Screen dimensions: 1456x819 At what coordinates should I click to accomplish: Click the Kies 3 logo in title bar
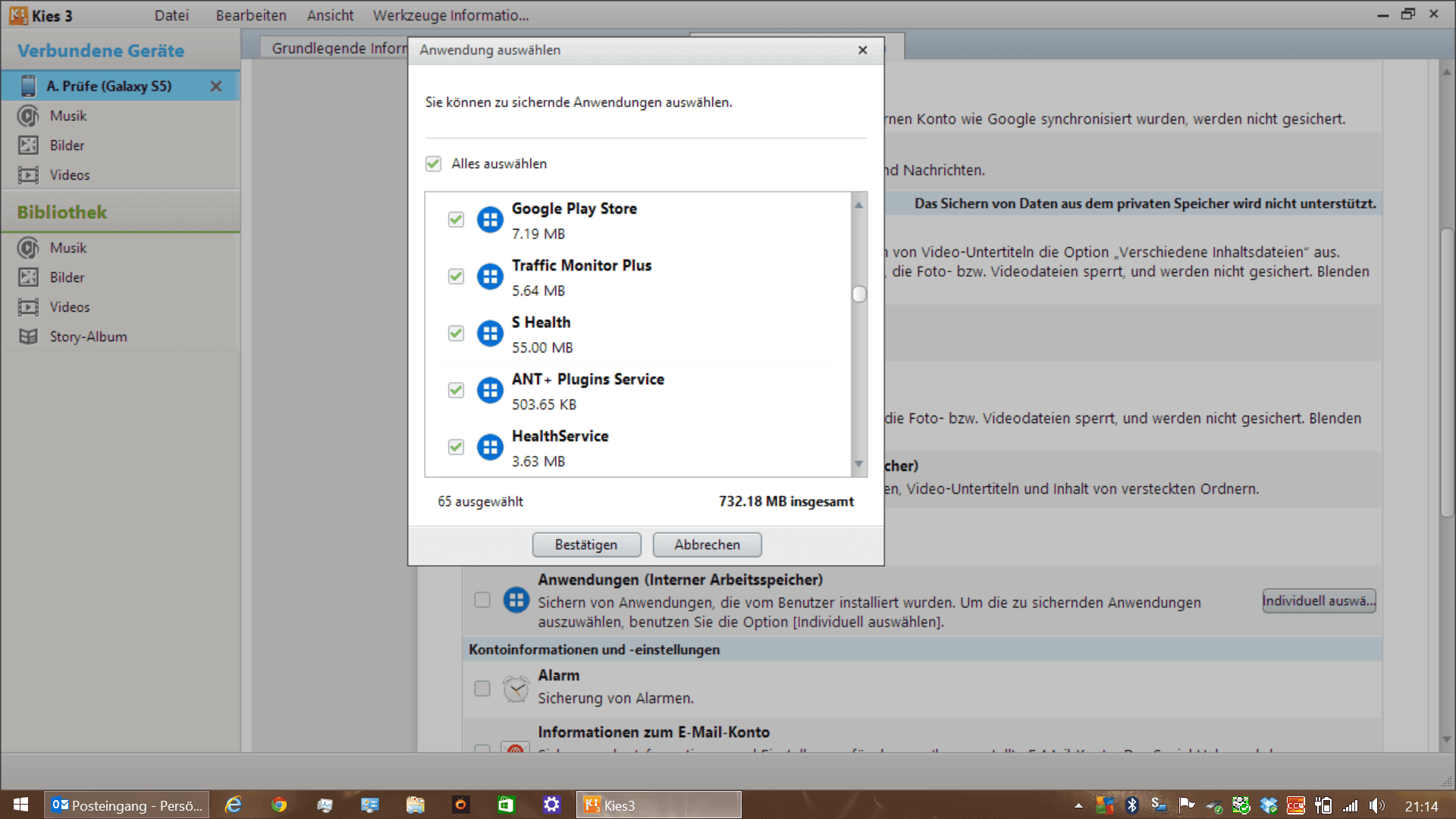(18, 15)
